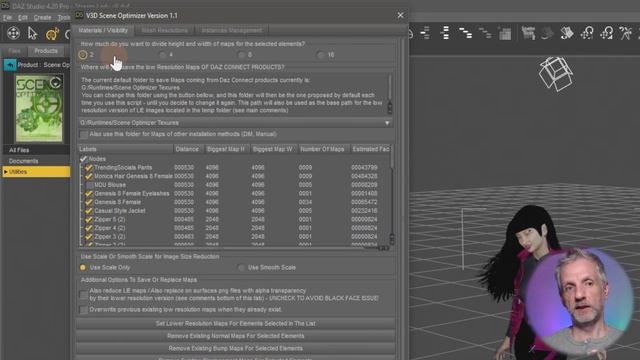Click the folder description text scrollbar
The height and width of the screenshot is (360, 640).
(x=390, y=94)
